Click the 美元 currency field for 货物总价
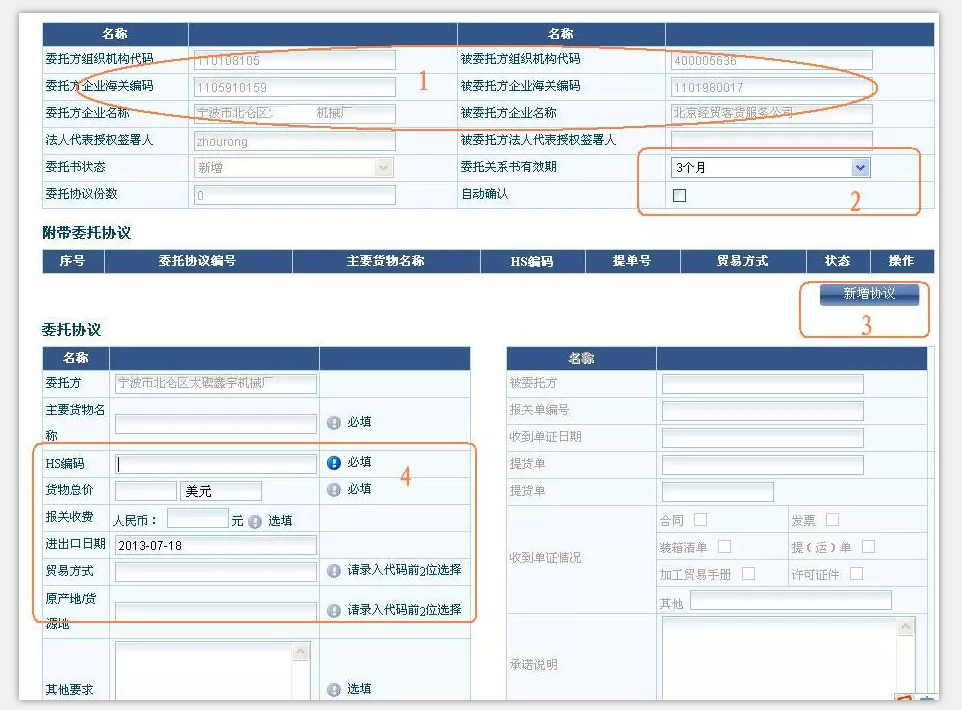Viewport: 962px width, 710px height. pos(220,491)
